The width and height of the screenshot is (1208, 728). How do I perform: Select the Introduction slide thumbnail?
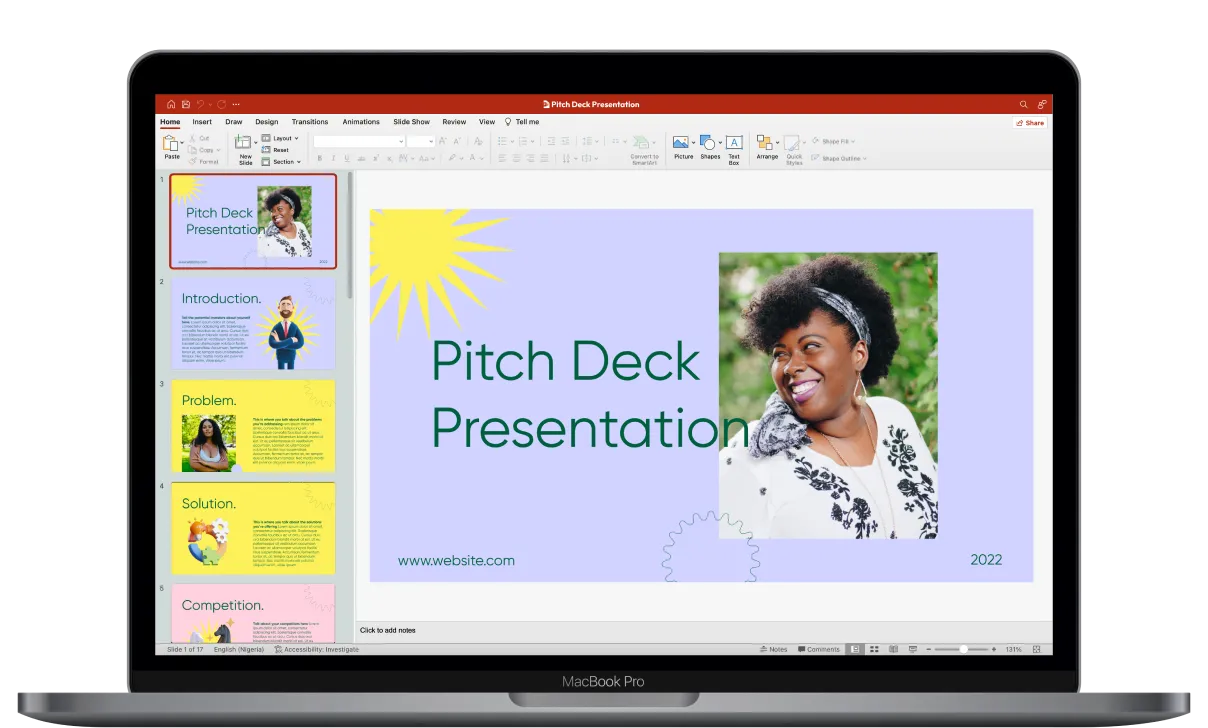253,323
